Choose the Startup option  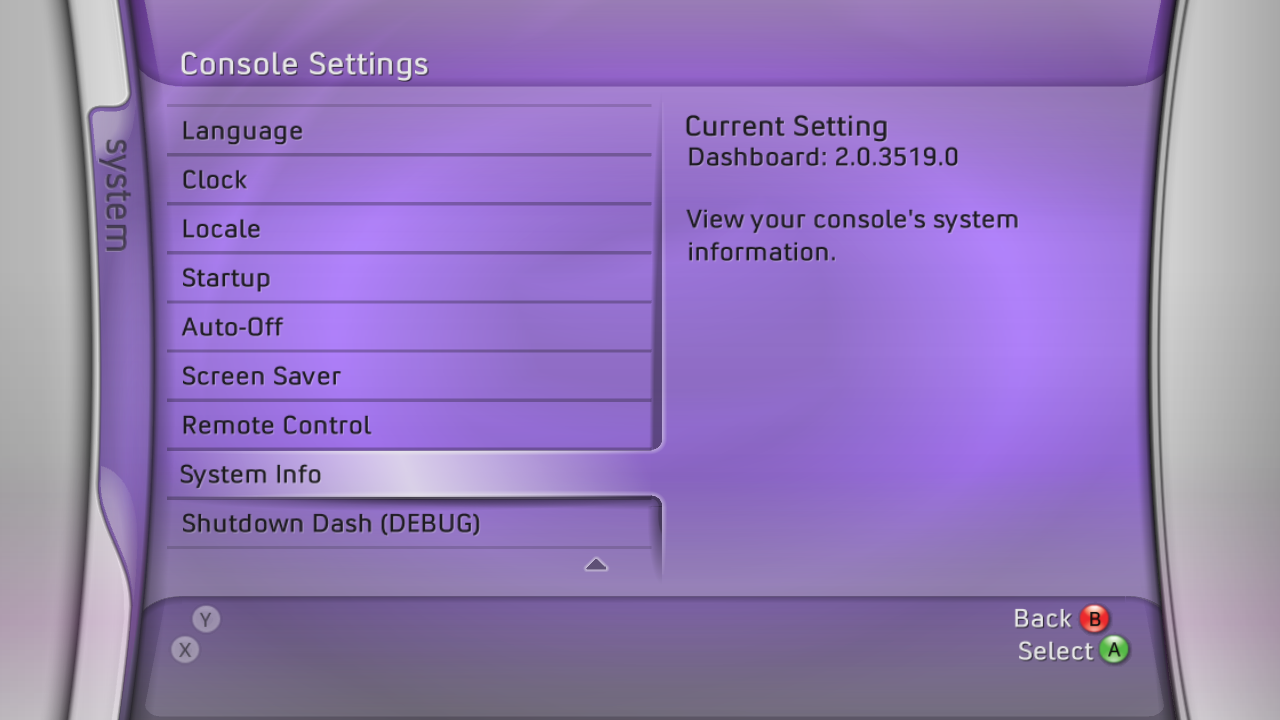[x=409, y=278]
